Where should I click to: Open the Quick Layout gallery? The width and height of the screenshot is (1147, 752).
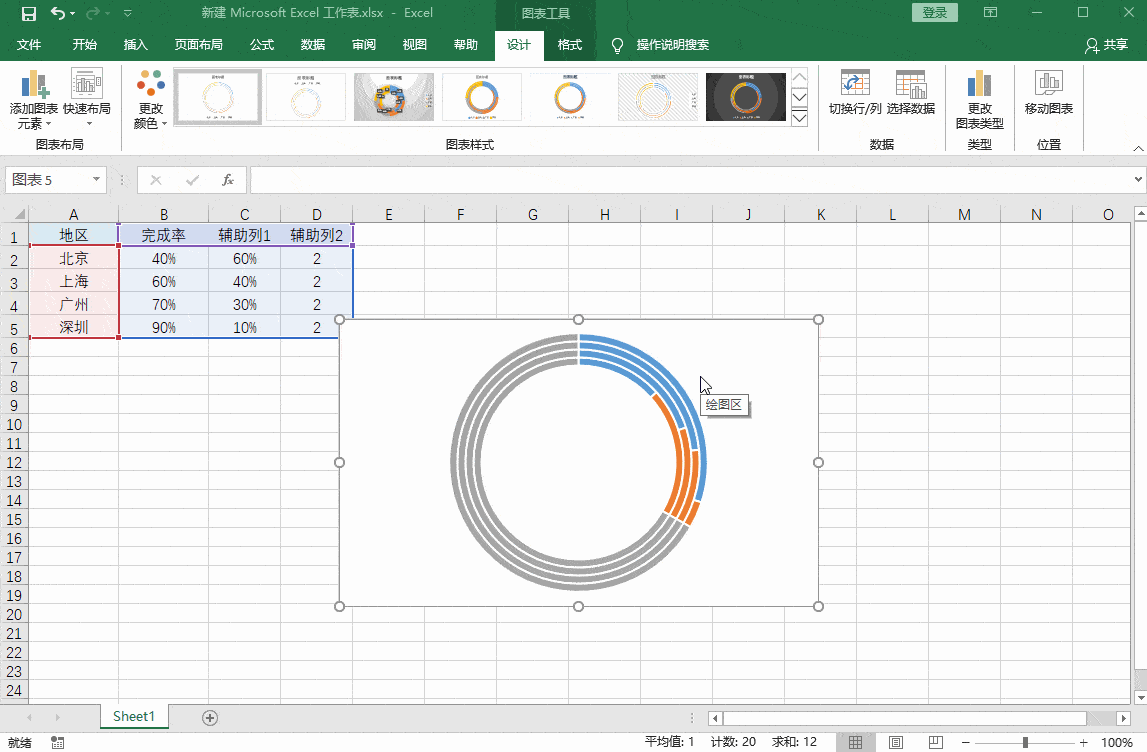pyautogui.click(x=86, y=100)
